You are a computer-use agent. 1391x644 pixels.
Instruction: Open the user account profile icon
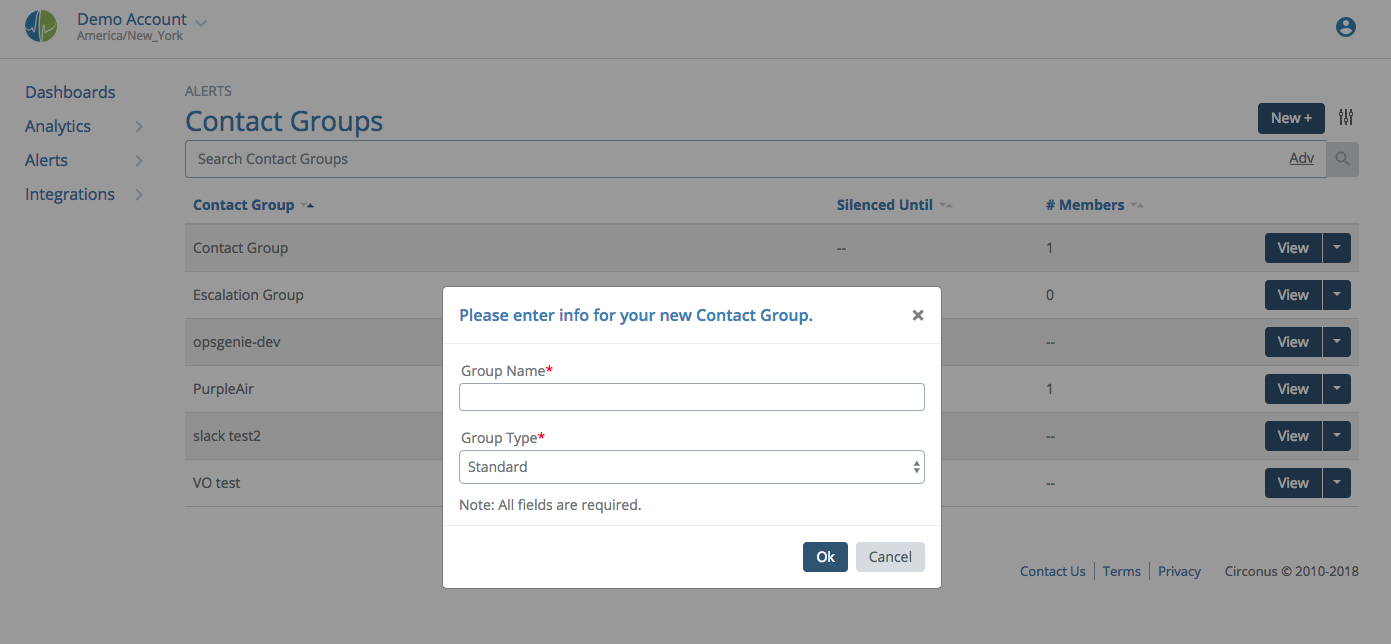(1345, 27)
